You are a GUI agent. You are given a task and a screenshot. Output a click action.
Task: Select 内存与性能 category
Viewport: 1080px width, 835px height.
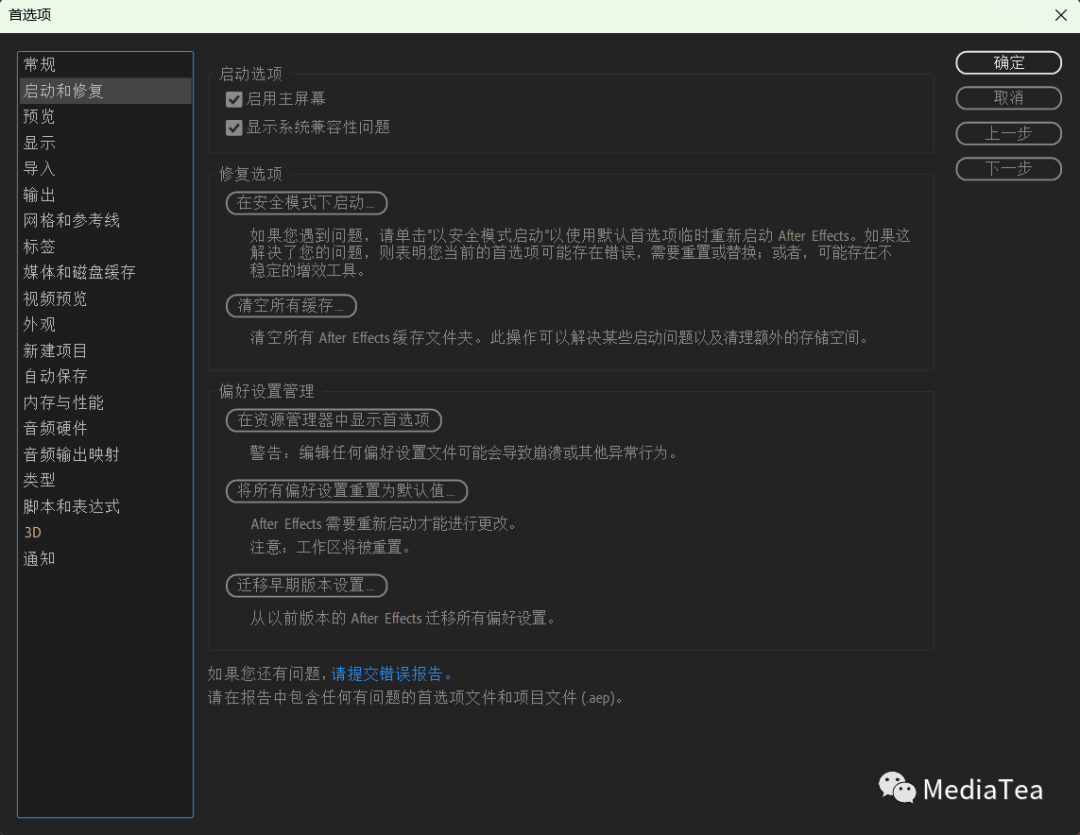pos(105,402)
